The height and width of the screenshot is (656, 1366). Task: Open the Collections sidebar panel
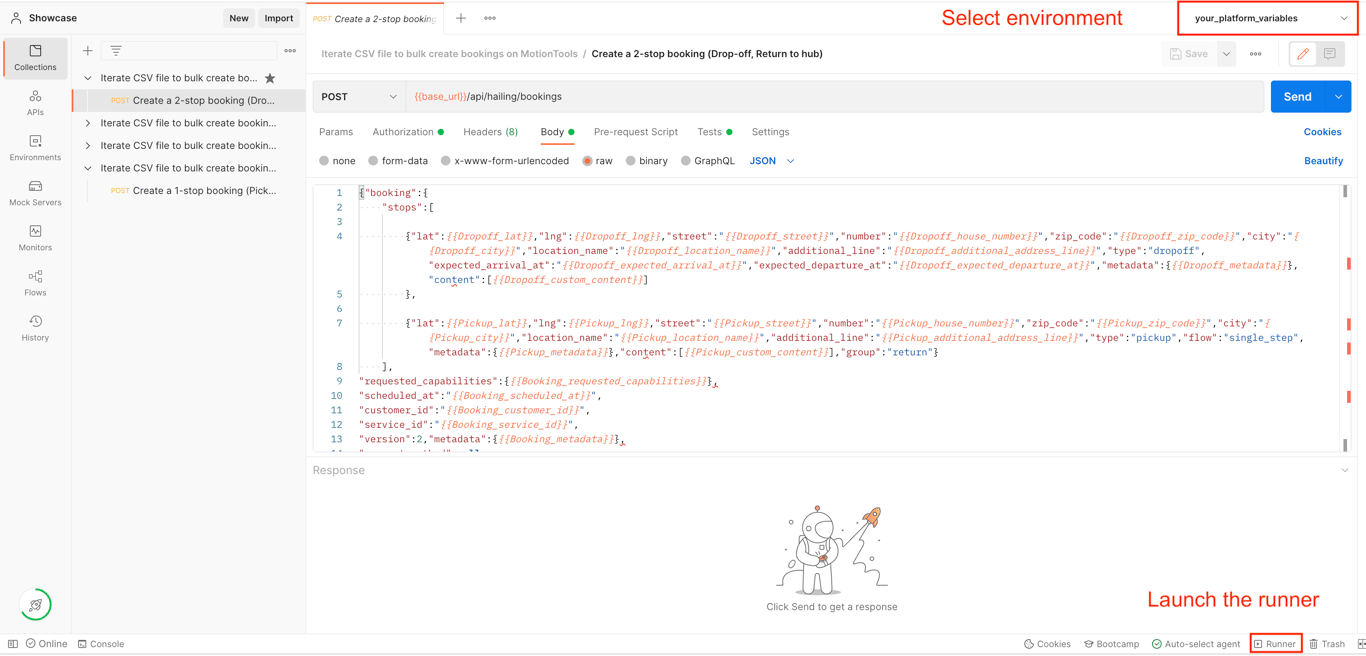[35, 58]
